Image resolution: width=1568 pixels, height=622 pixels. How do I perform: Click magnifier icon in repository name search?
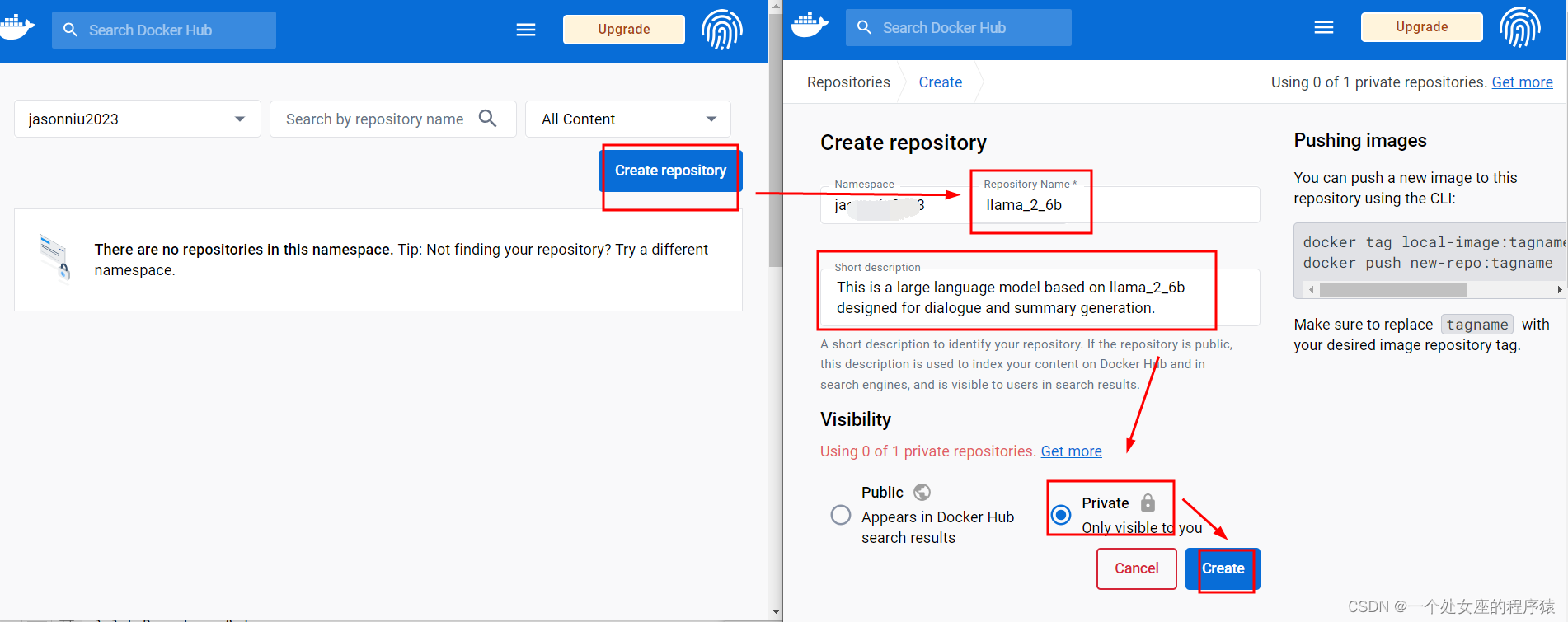click(488, 119)
